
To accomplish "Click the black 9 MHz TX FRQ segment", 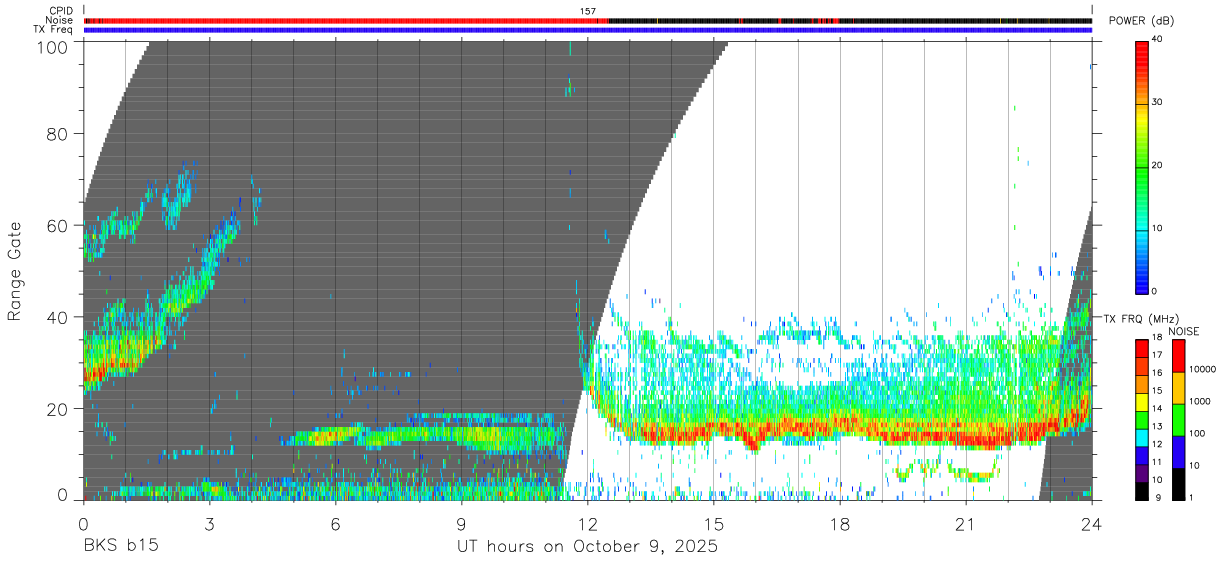I will 1142,491.
